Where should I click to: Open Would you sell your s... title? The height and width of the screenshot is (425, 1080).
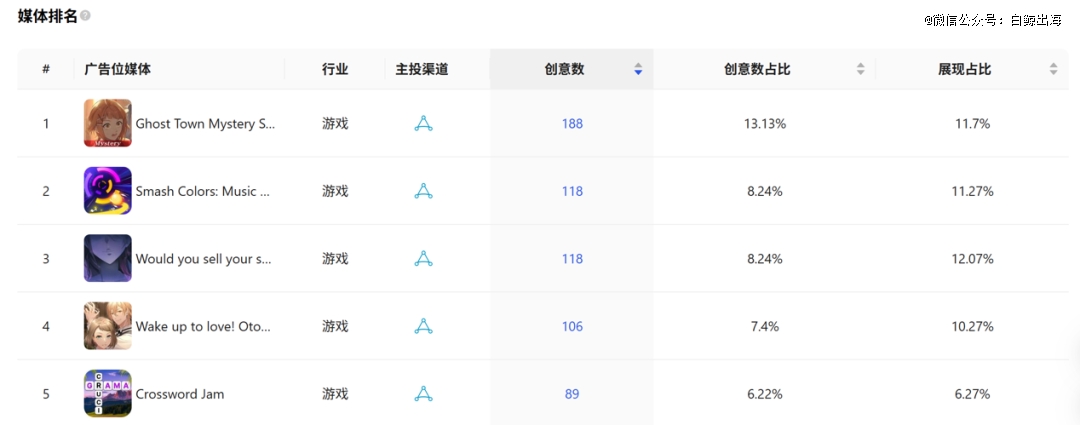[x=203, y=259]
